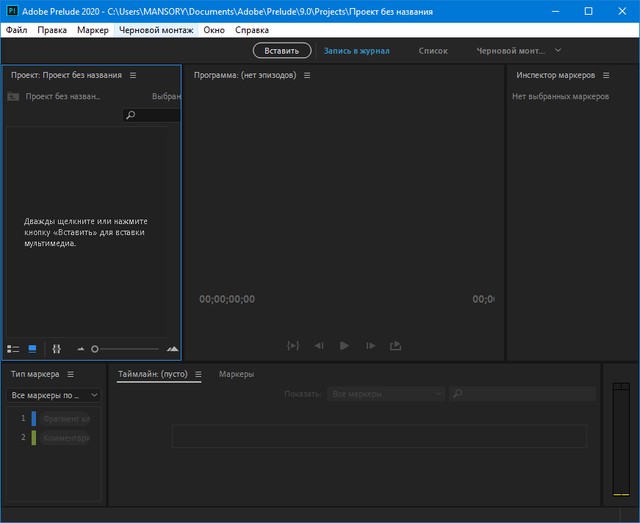Expand the 'Все маркеры по…' dropdown

coord(54,395)
